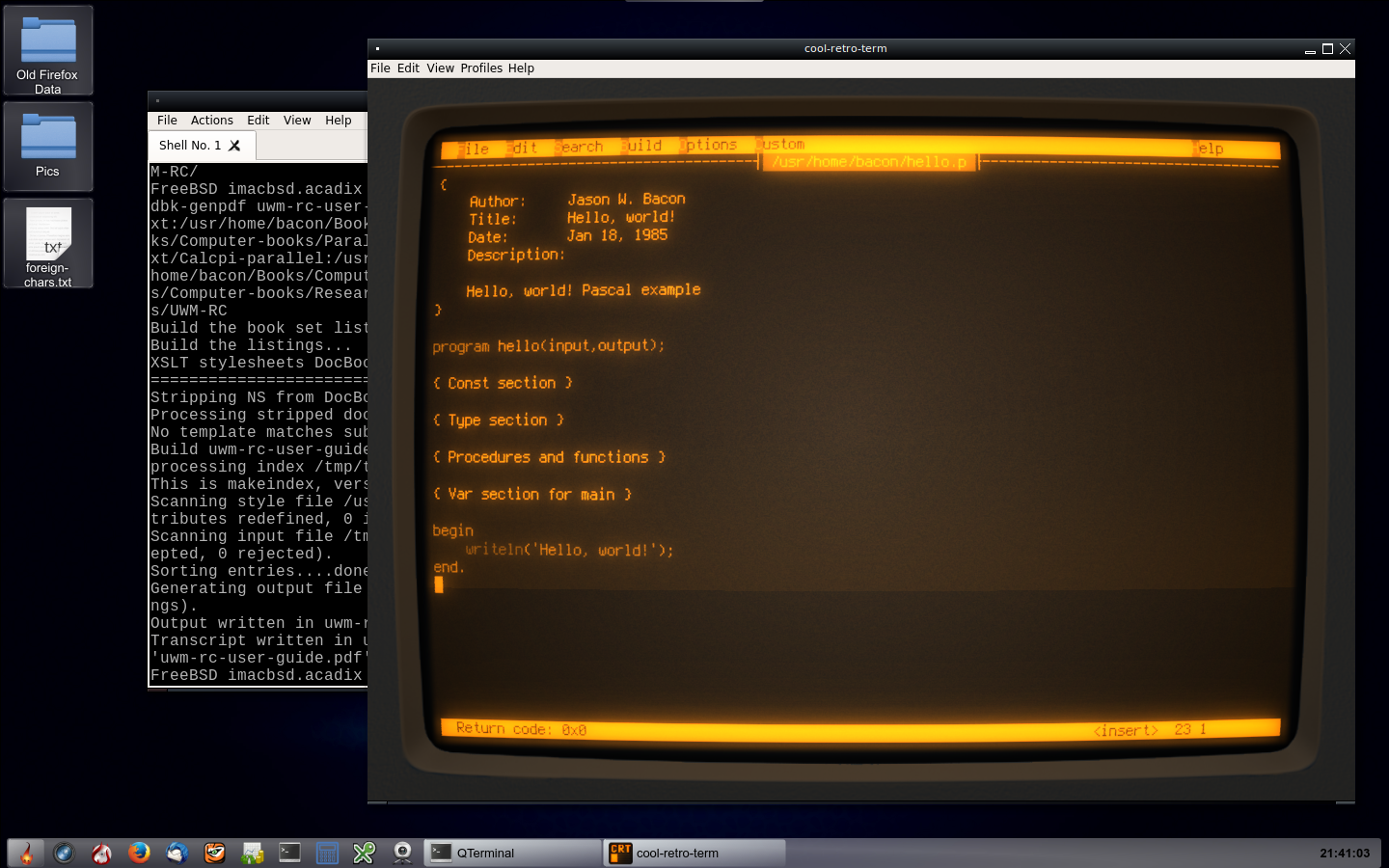Open the Old Firefox Data desktop folder
1389x868 pixels.
48,50
